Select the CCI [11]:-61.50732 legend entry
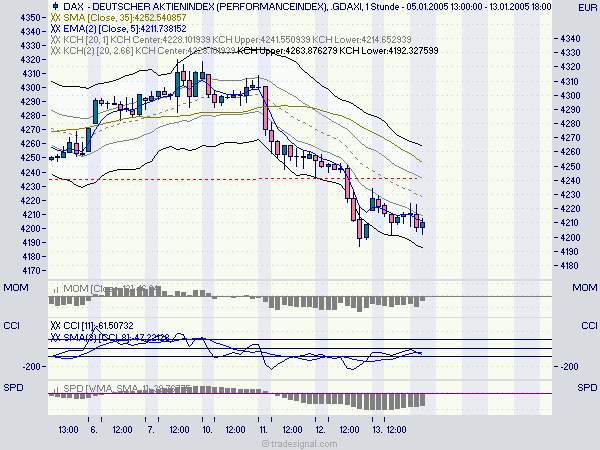The height and width of the screenshot is (450, 600). pos(98,326)
